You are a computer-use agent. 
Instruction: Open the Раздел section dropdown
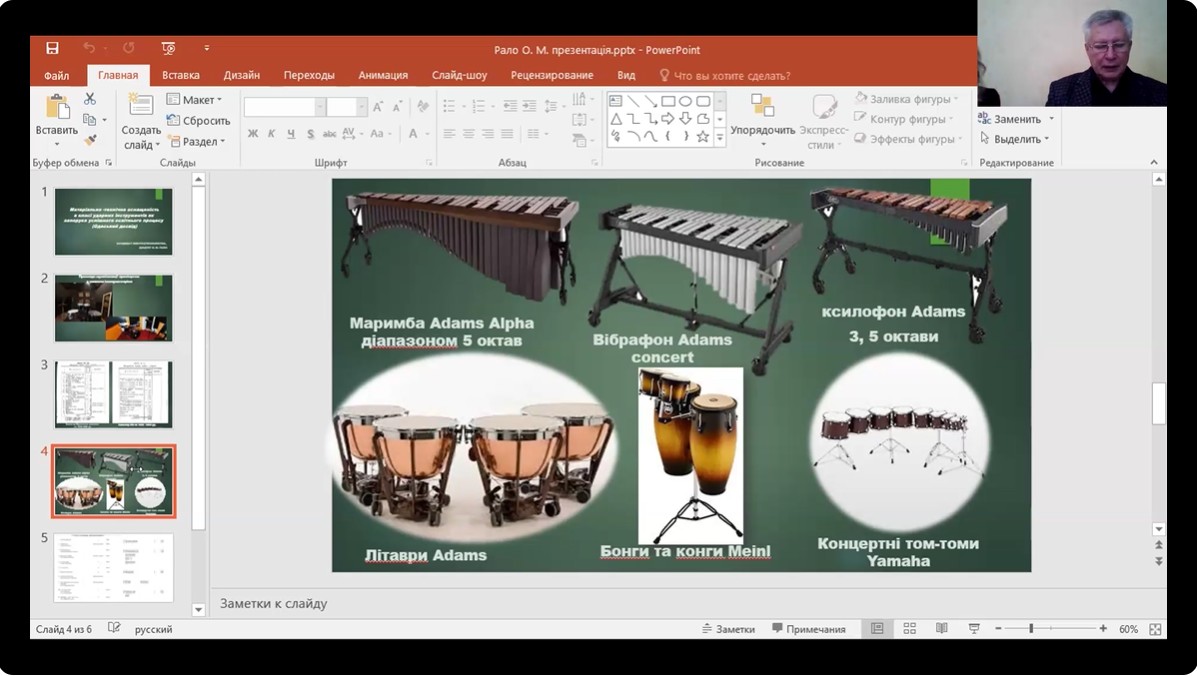[197, 141]
